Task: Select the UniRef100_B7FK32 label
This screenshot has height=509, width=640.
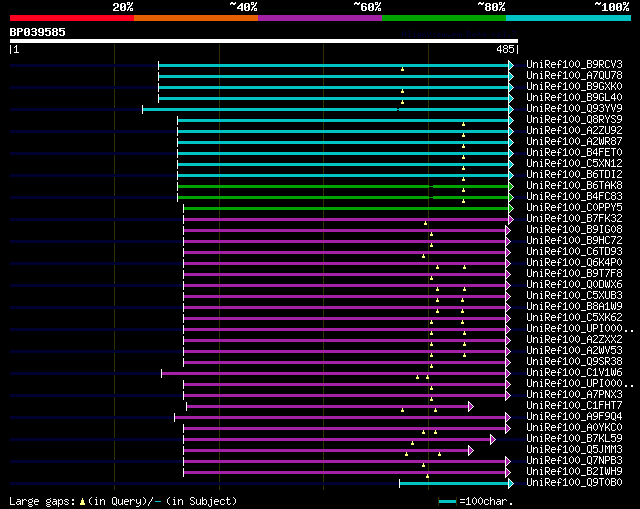Action: pos(574,219)
